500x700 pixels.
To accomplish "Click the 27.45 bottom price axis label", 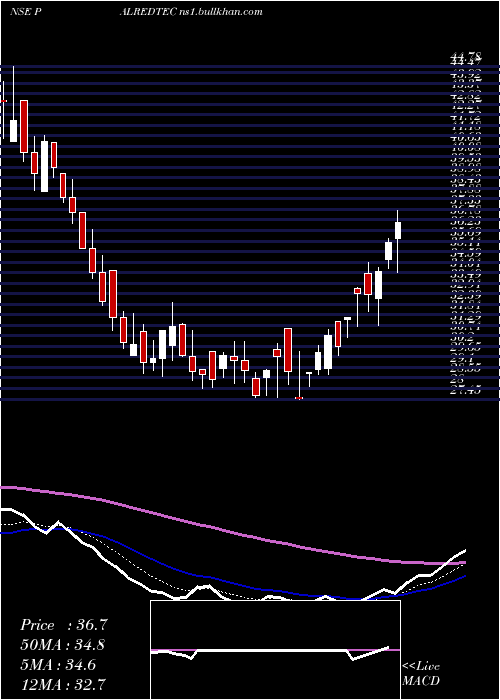I will (x=466, y=391).
